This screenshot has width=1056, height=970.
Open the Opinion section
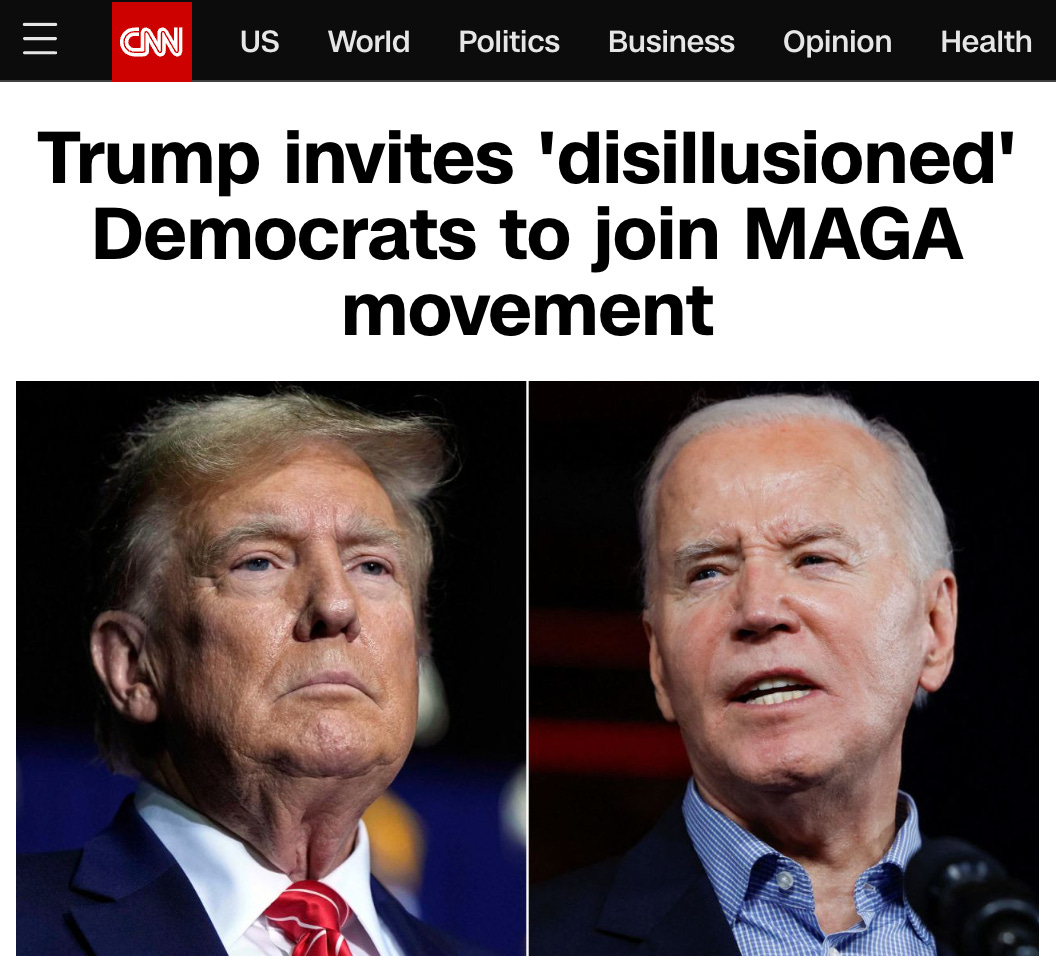[837, 42]
